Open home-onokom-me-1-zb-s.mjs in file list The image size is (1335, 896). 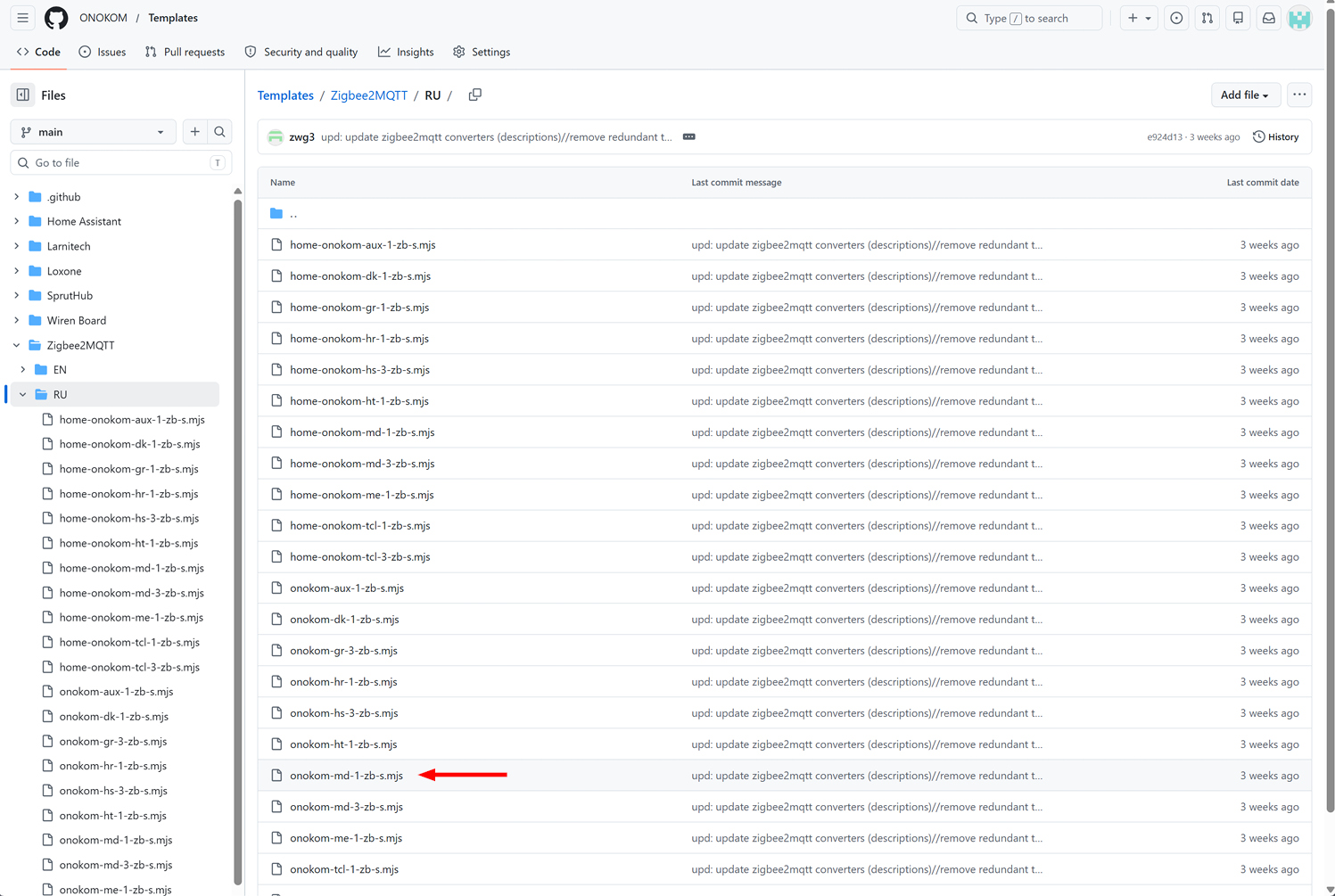pyautogui.click(x=362, y=495)
